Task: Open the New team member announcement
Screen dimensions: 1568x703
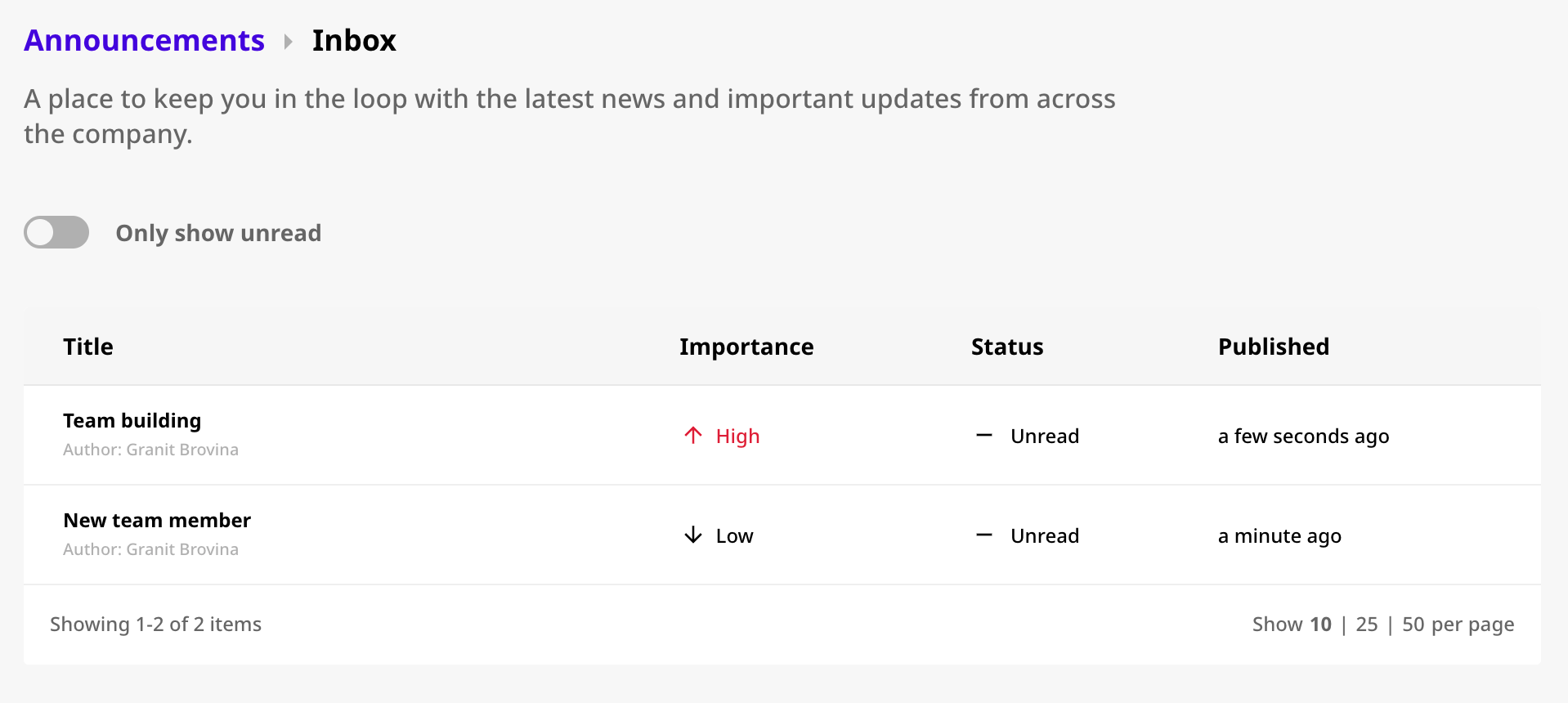Action: (x=157, y=520)
